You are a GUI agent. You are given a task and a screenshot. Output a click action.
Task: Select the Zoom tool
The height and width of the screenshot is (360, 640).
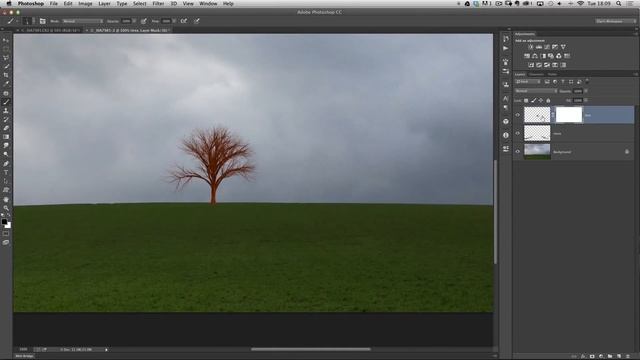coord(6,208)
